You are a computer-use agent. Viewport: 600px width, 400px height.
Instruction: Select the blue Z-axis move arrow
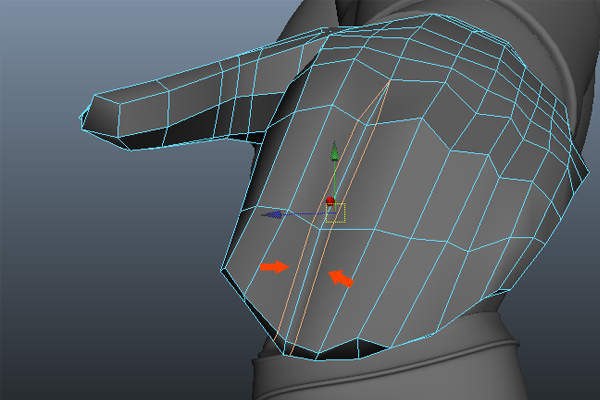272,215
